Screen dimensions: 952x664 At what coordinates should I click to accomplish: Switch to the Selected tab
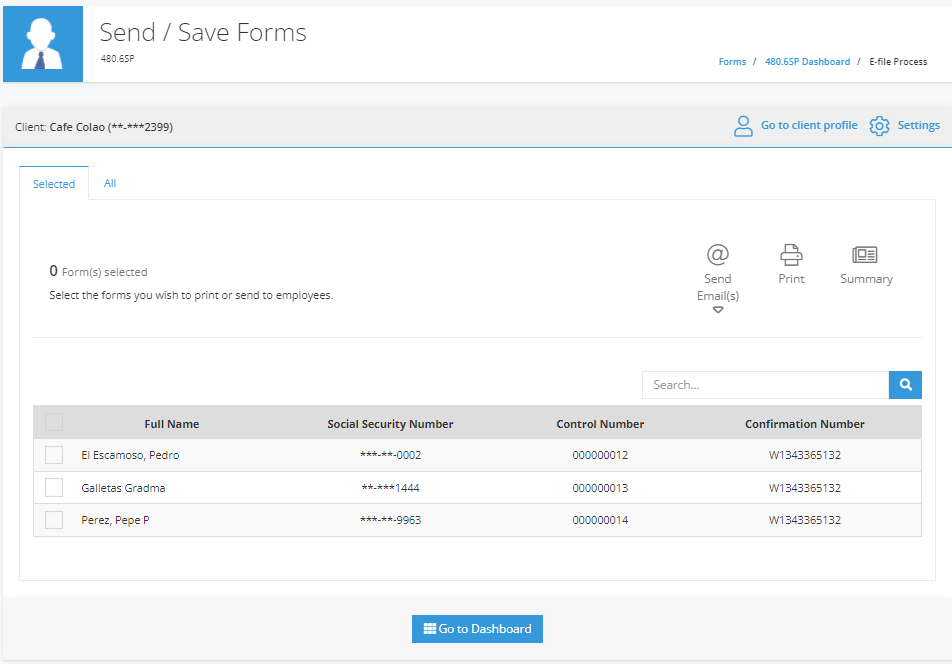pyautogui.click(x=54, y=183)
